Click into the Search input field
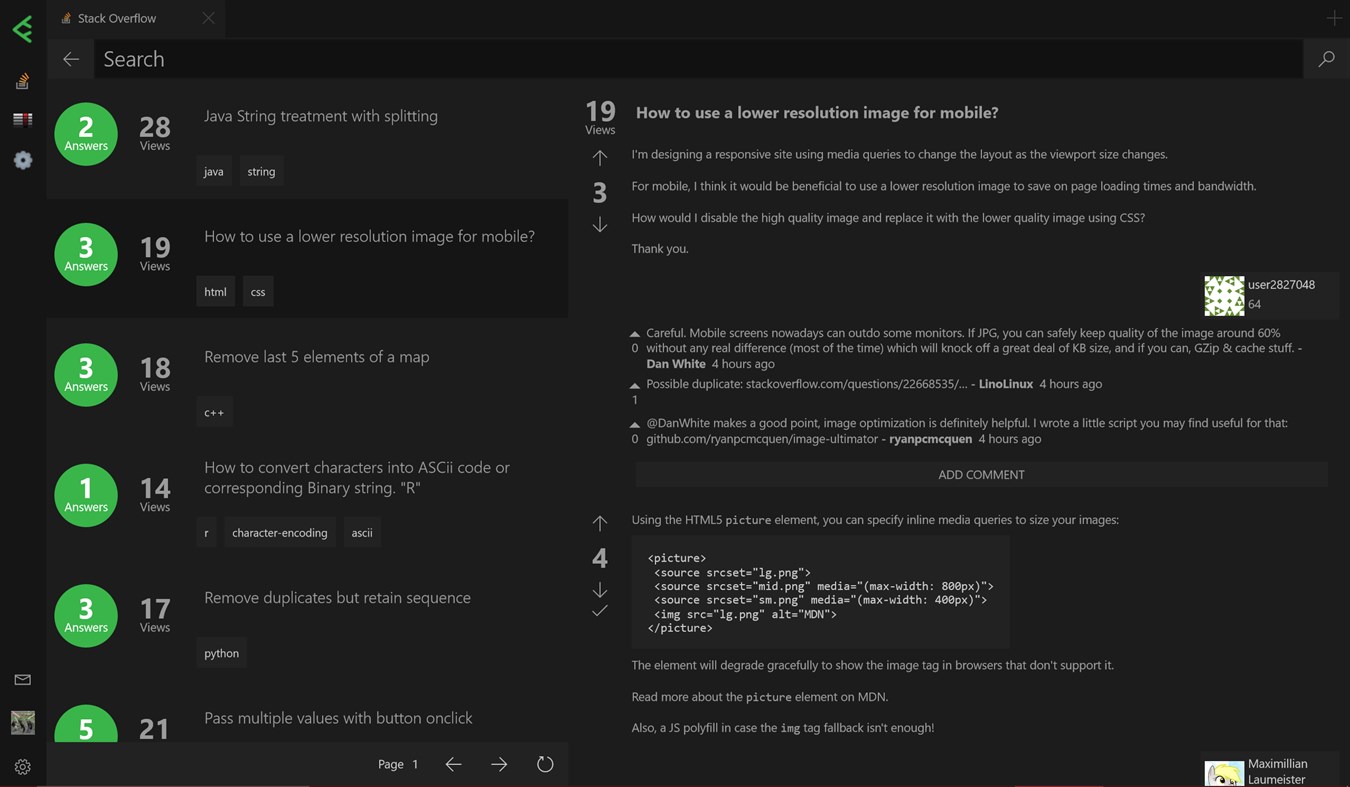Image resolution: width=1350 pixels, height=787 pixels. (700, 59)
